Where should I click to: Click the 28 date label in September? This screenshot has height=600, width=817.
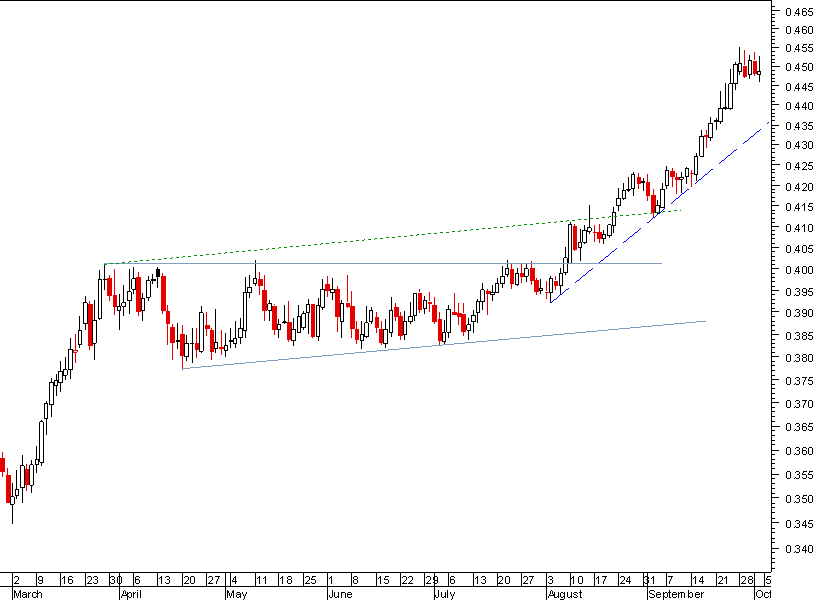[747, 580]
